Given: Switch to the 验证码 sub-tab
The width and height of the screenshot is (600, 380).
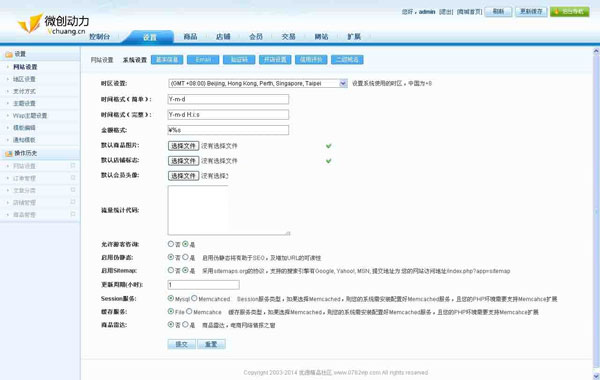Looking at the screenshot, I should (x=239, y=60).
